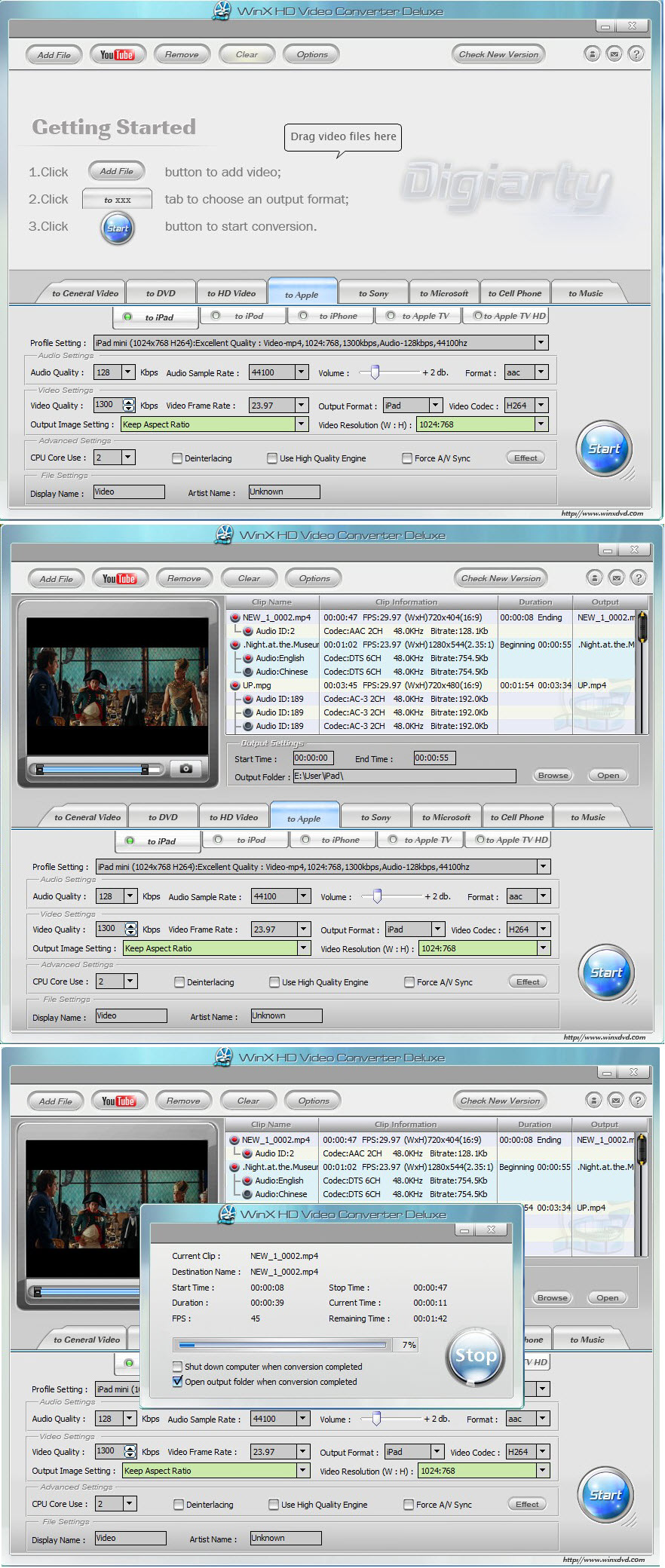Open the to DVD tab in window listing UP.mpg

pyautogui.click(x=163, y=817)
